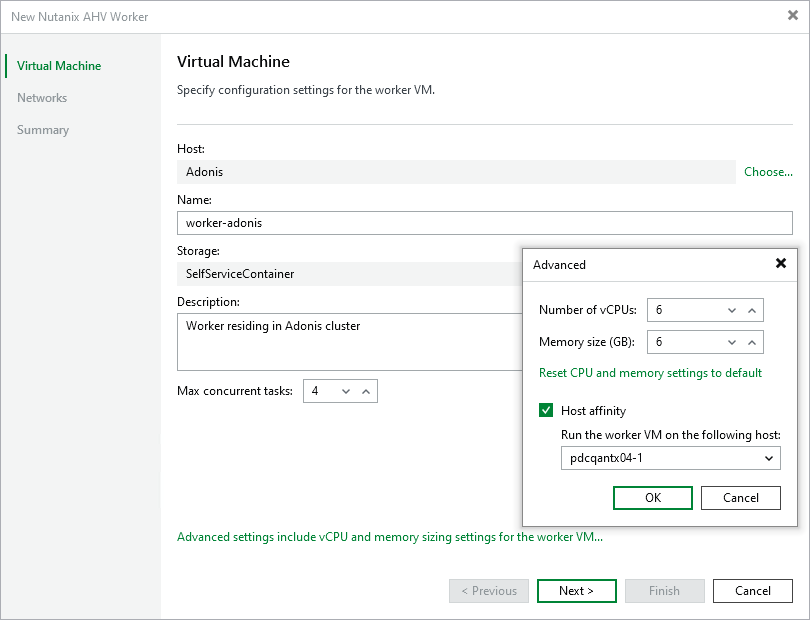
Task: Open Advanced settings link for worker VM
Action: (390, 537)
